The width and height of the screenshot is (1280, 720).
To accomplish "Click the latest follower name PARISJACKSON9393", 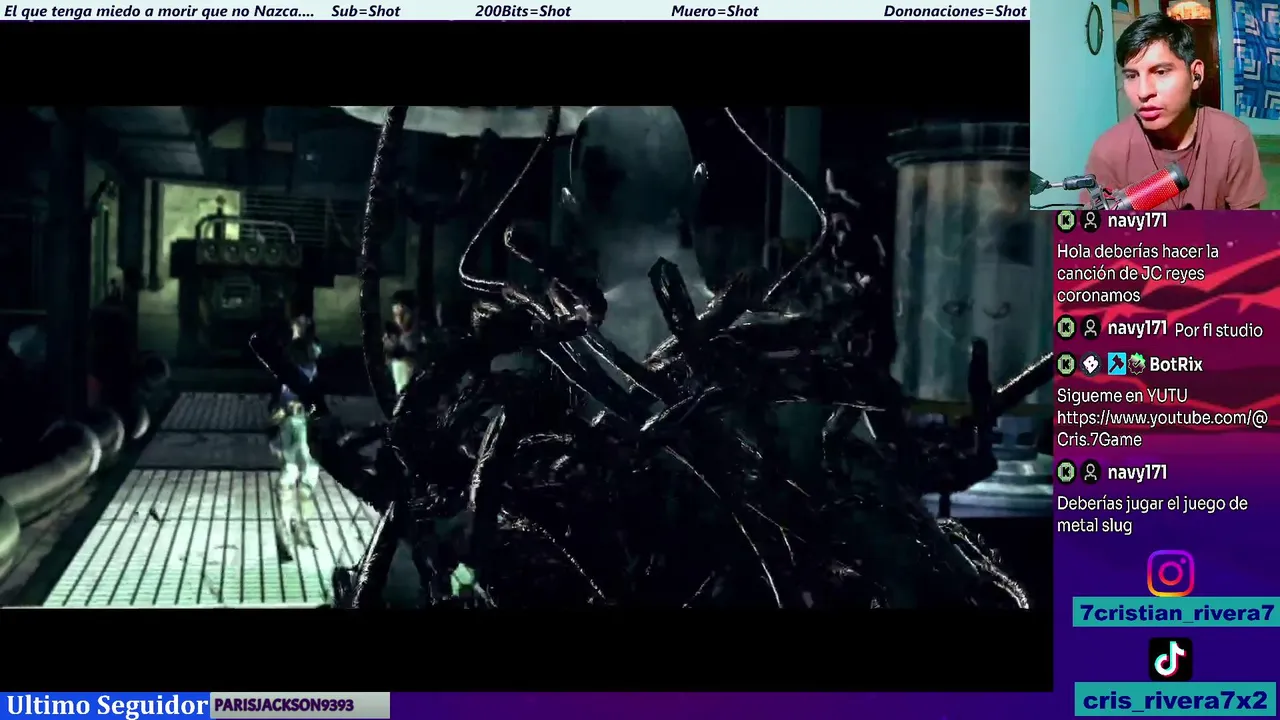I will click(284, 705).
